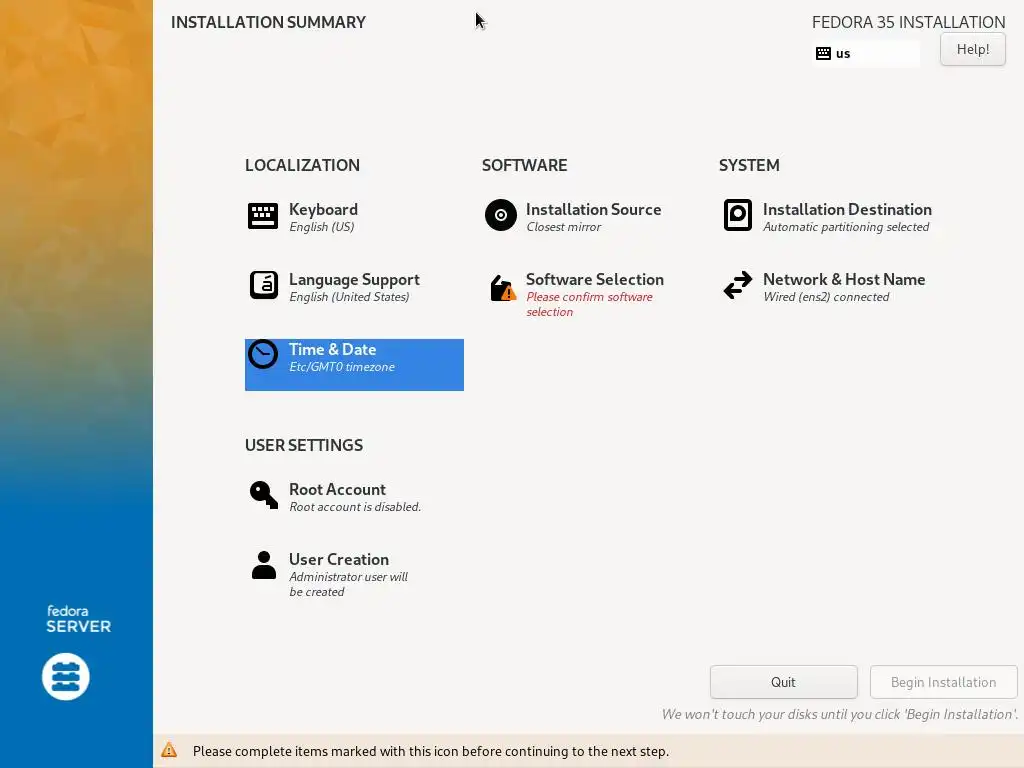1024x768 pixels.
Task: Click the Quit button
Action: point(783,682)
